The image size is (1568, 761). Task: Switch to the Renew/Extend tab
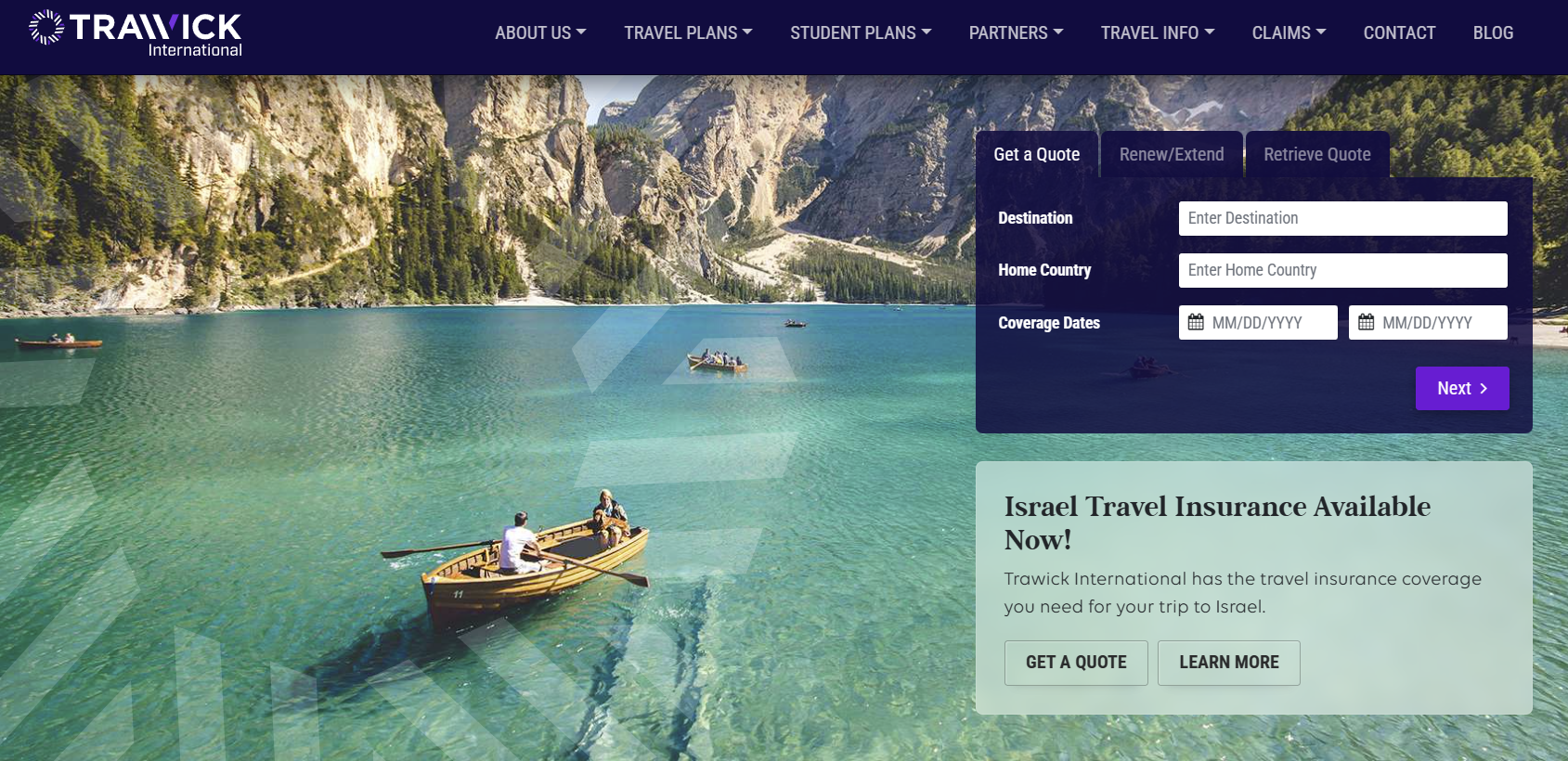[x=1172, y=154]
